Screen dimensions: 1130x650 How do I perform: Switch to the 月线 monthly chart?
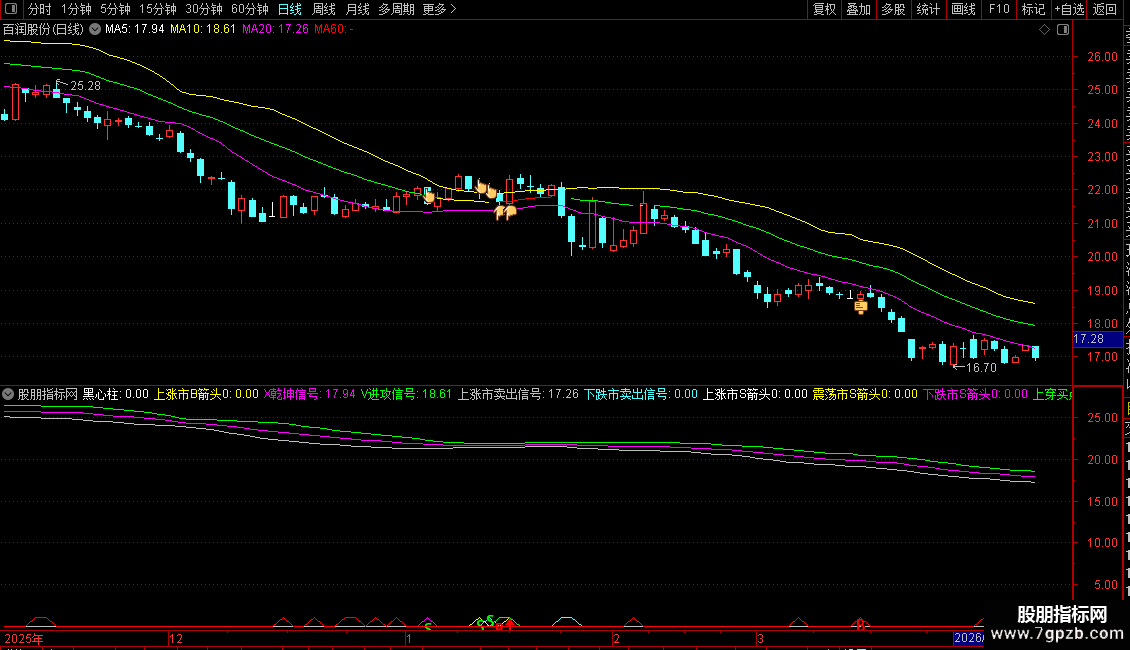point(357,9)
